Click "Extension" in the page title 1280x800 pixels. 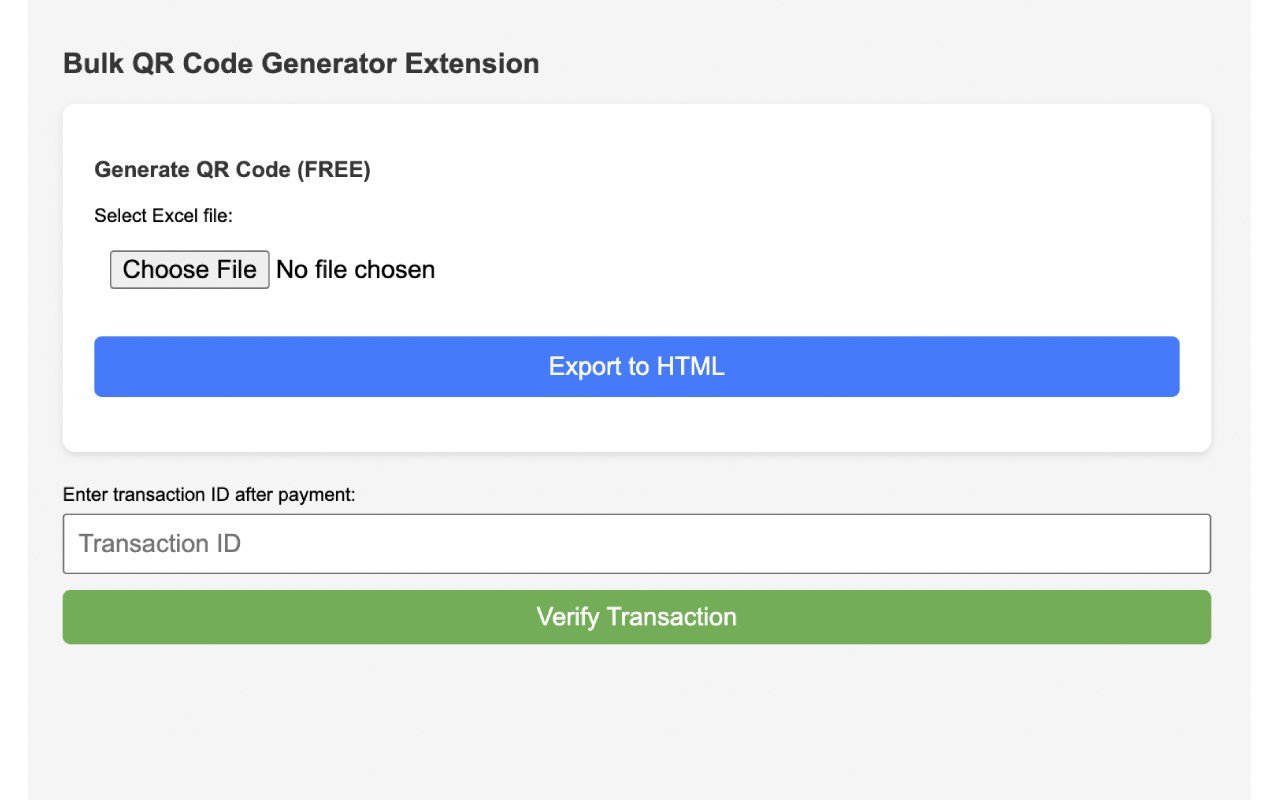tap(471, 63)
